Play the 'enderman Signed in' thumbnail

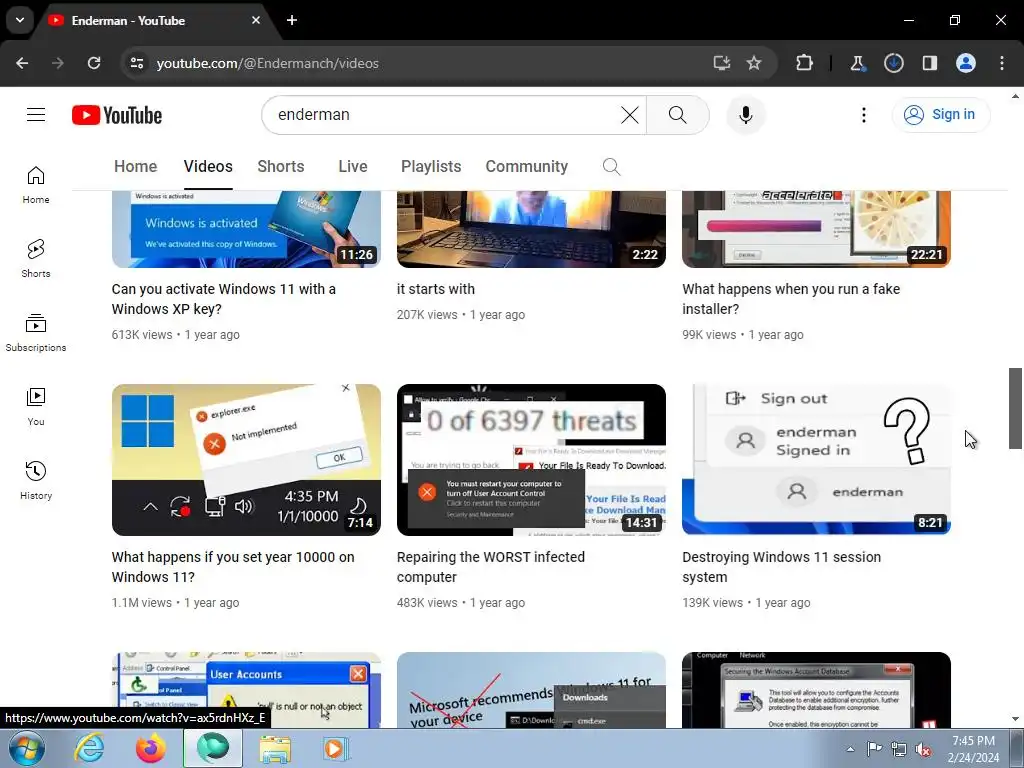[816, 460]
